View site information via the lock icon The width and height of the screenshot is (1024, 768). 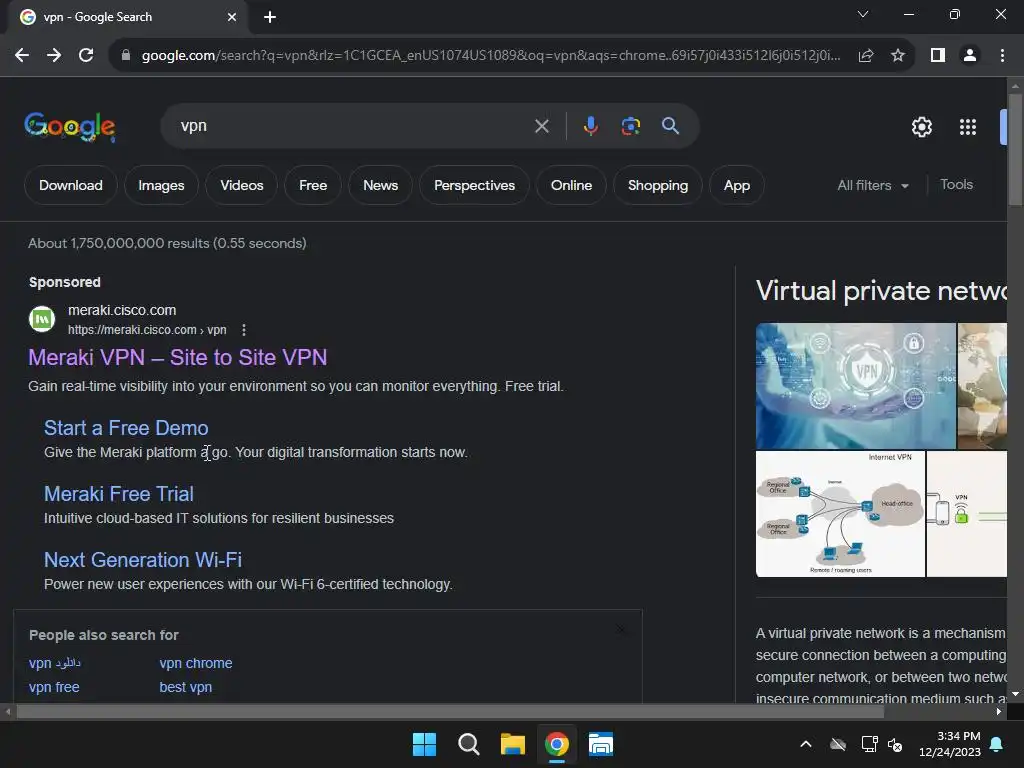point(126,56)
